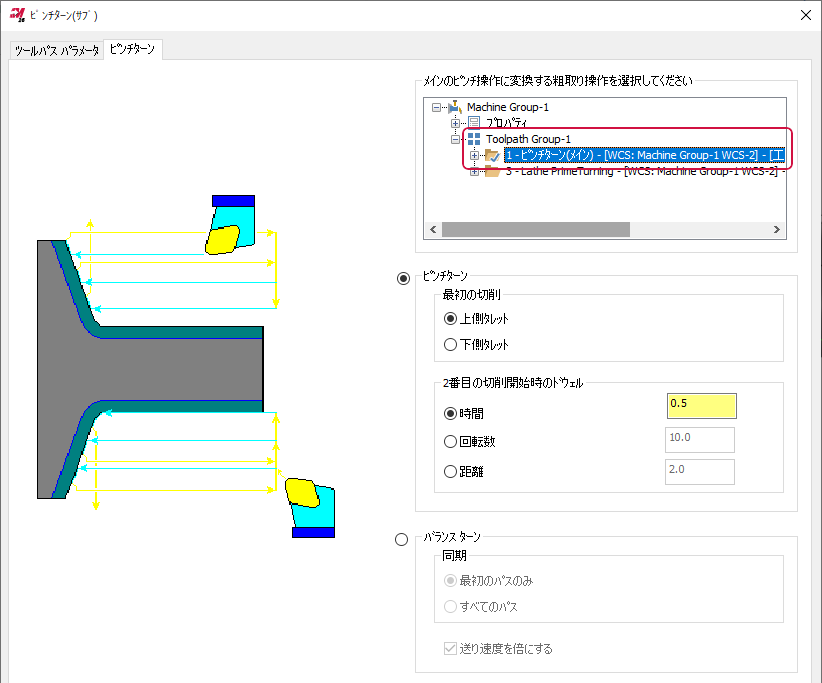
Task: Expand the Lathe PrimeTurning operation node
Action: (x=474, y=172)
